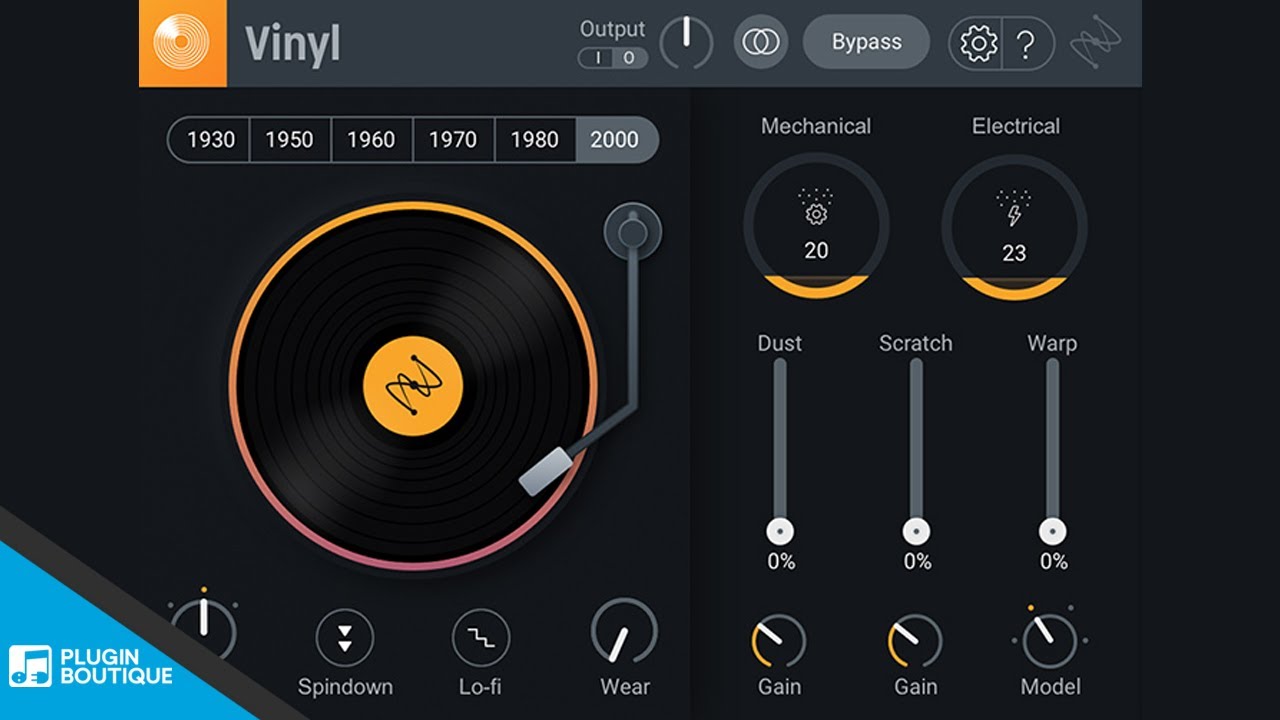Select output option 0
Viewport: 1280px width, 720px height.
629,58
